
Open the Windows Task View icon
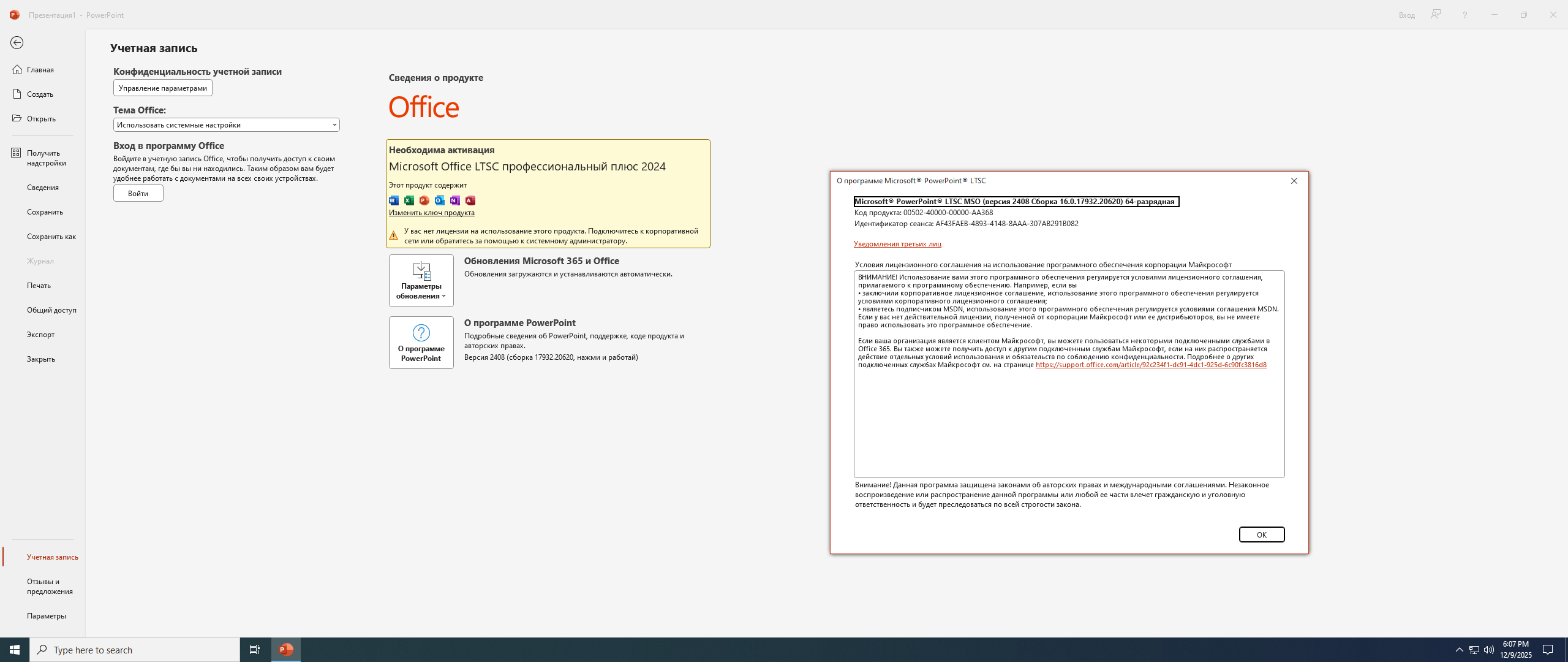pyautogui.click(x=255, y=649)
